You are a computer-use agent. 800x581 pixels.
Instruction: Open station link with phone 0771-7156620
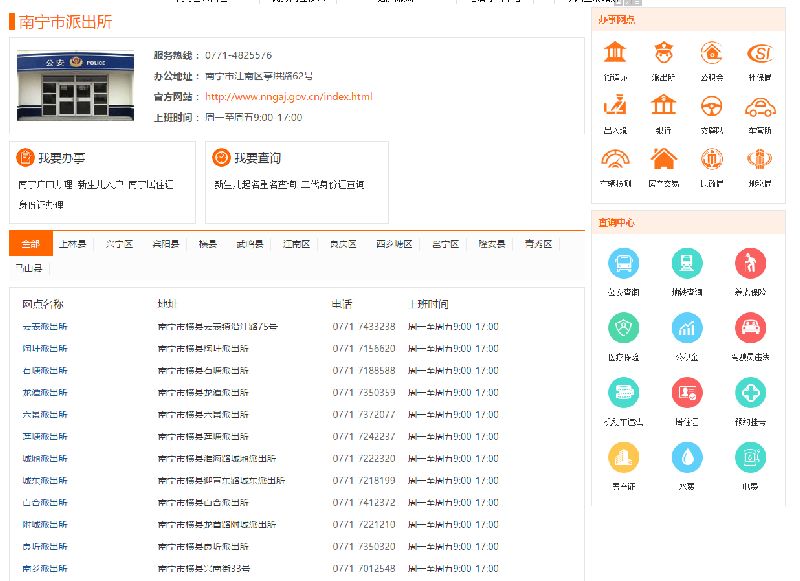tap(45, 348)
